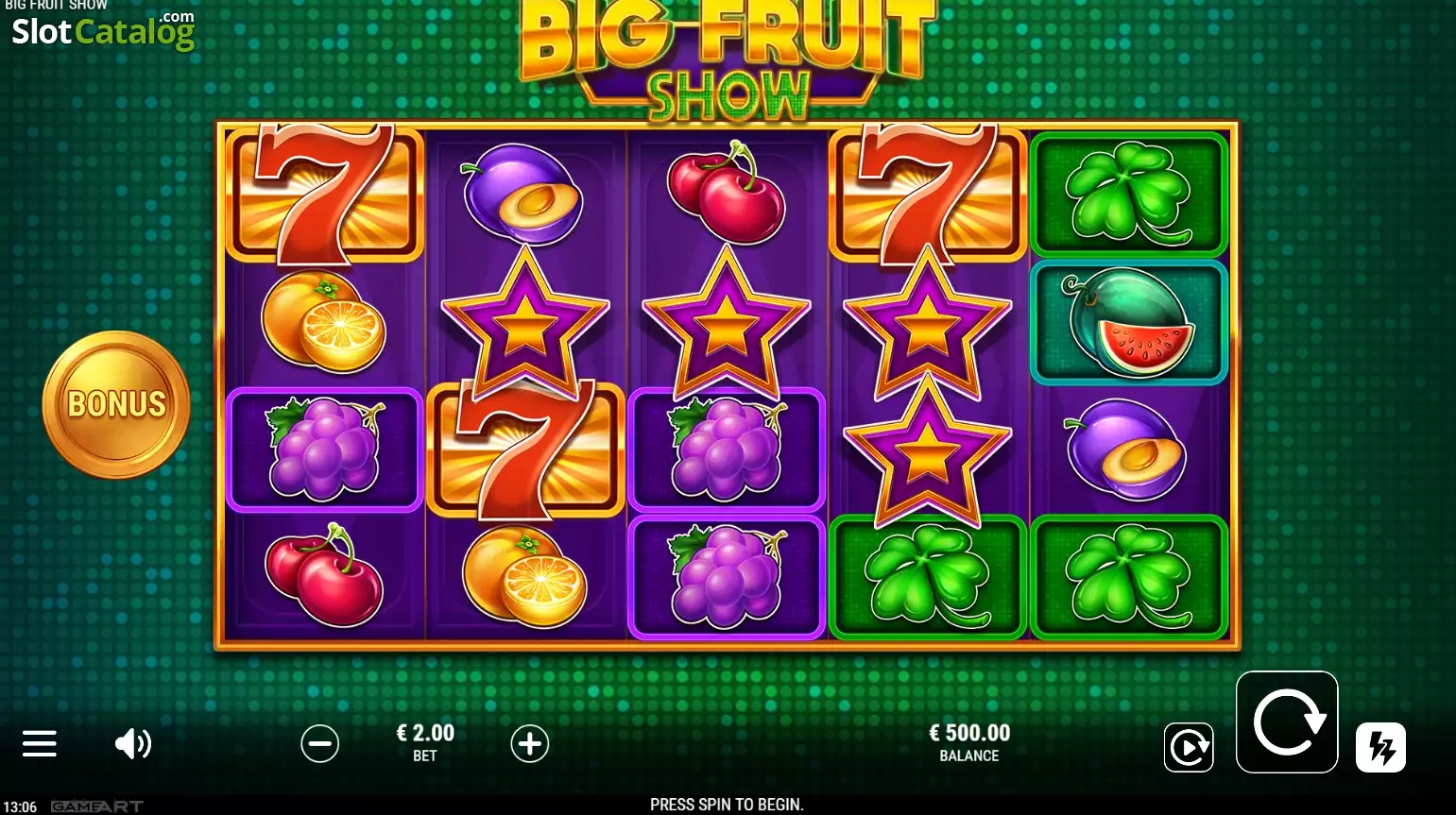Click the top-left red seven symbol
The height and width of the screenshot is (815, 1456).
coord(324,194)
